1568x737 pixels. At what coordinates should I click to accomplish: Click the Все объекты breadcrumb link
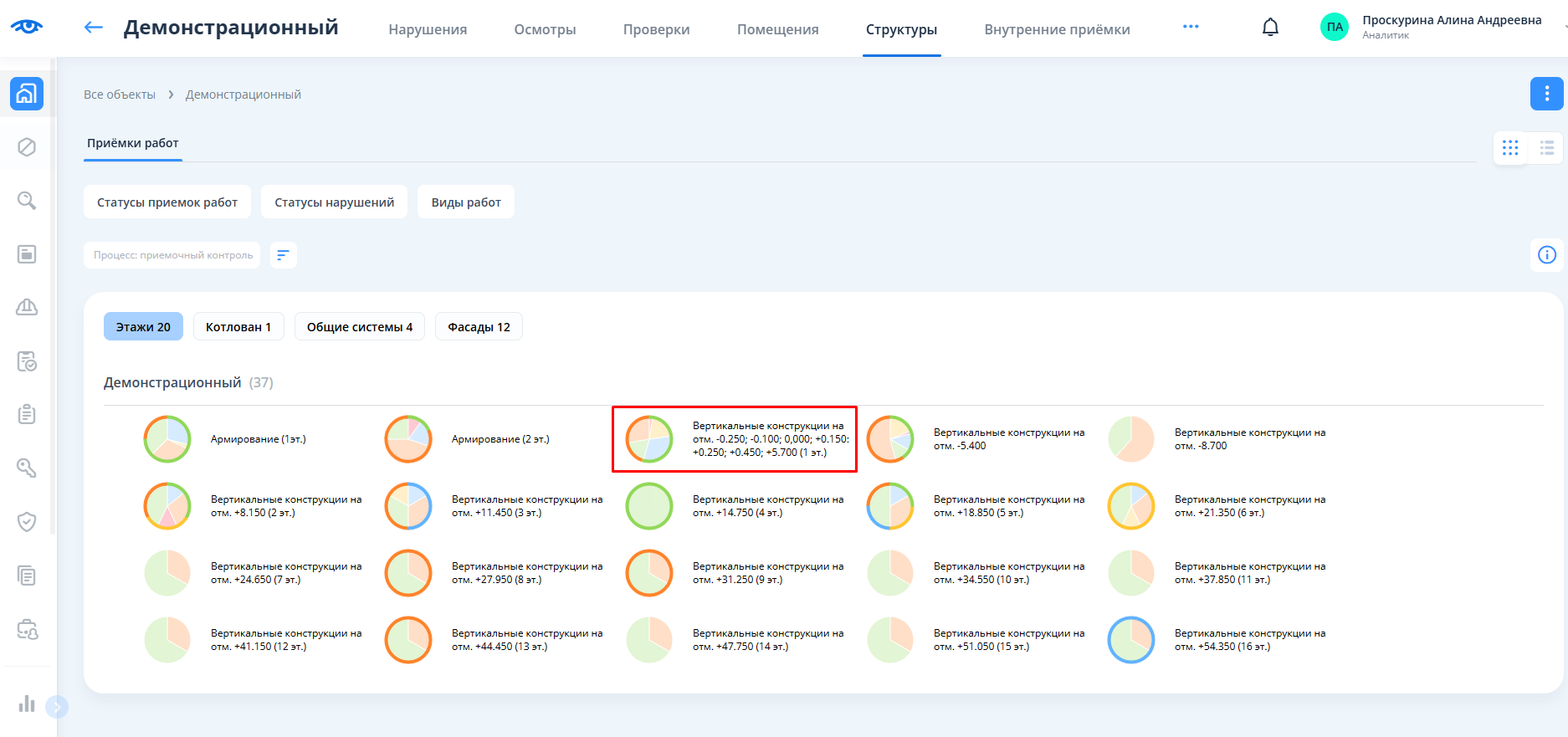(x=120, y=95)
